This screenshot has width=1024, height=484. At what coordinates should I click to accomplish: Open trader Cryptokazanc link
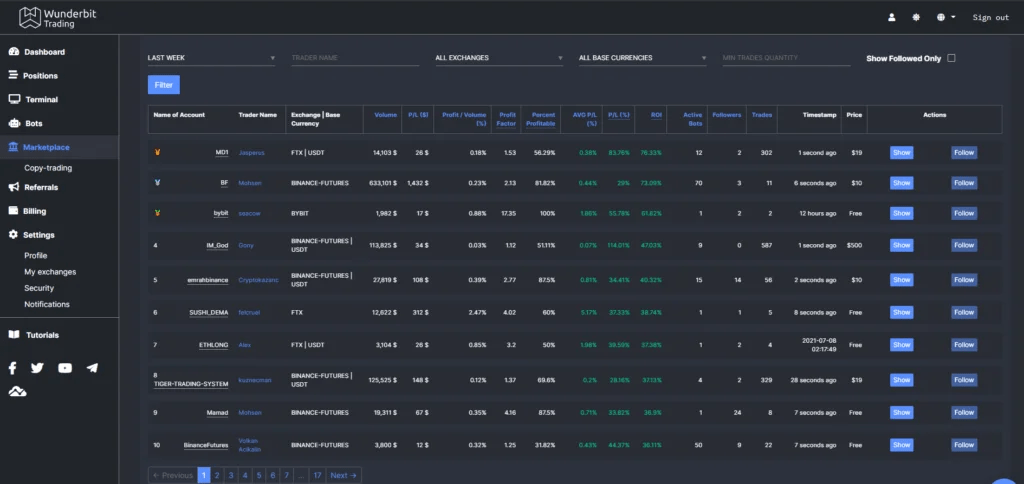coord(259,280)
